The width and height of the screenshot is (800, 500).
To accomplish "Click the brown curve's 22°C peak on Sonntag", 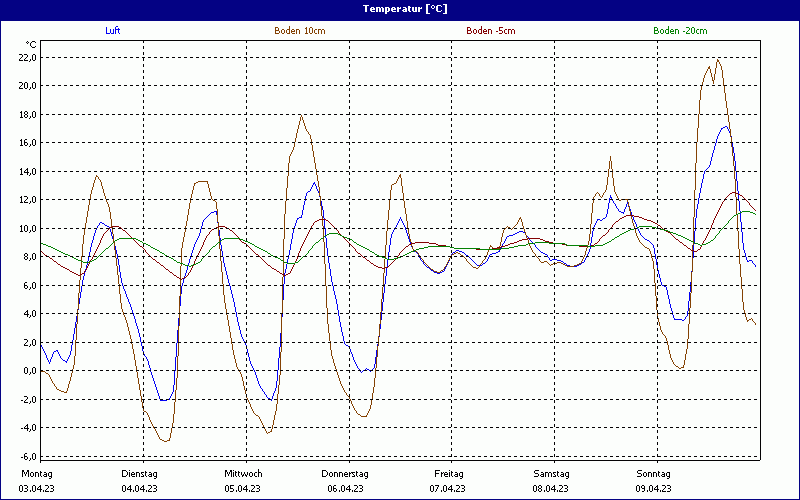I will coord(718,60).
